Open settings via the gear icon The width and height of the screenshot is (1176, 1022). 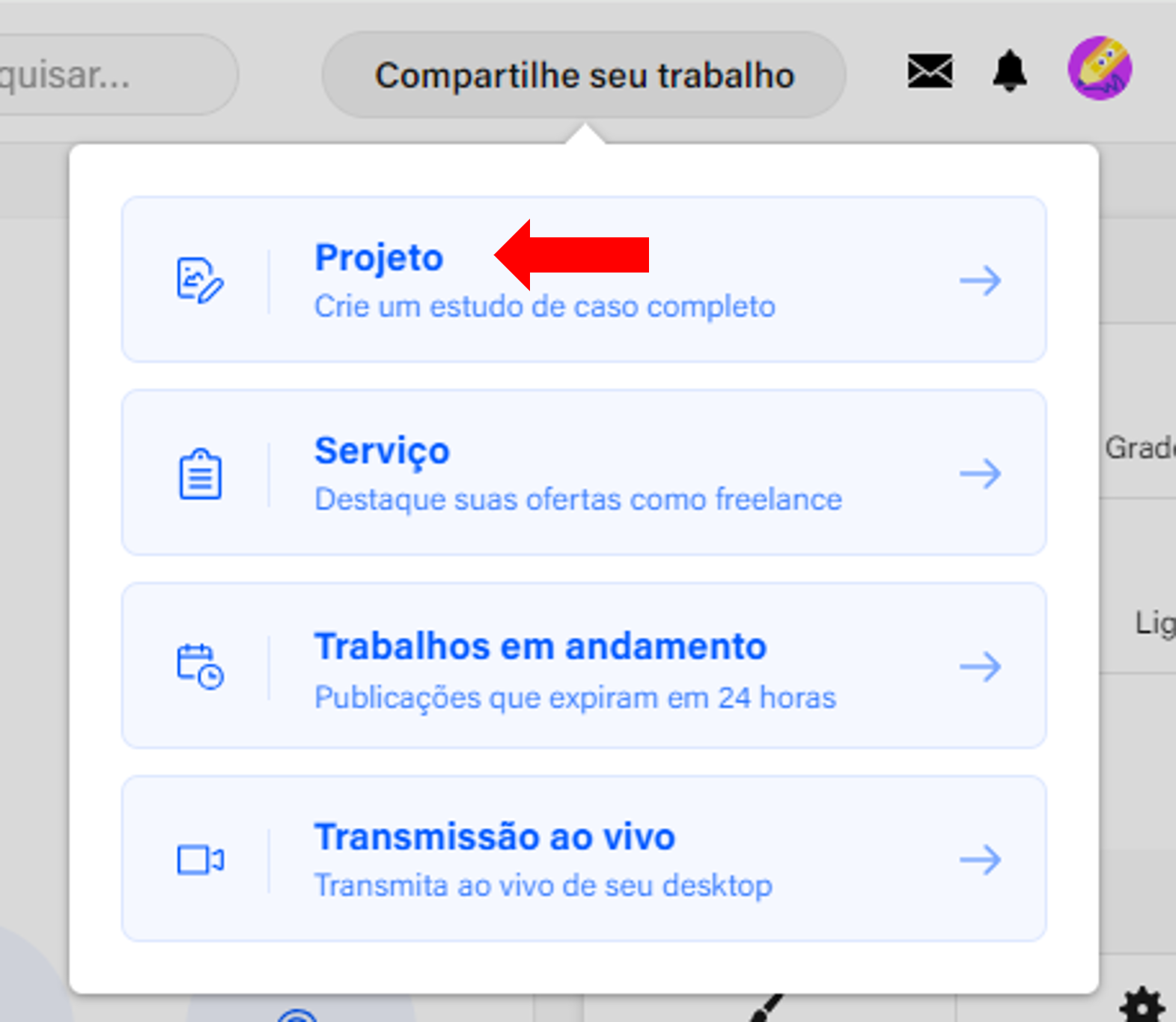(1142, 1006)
